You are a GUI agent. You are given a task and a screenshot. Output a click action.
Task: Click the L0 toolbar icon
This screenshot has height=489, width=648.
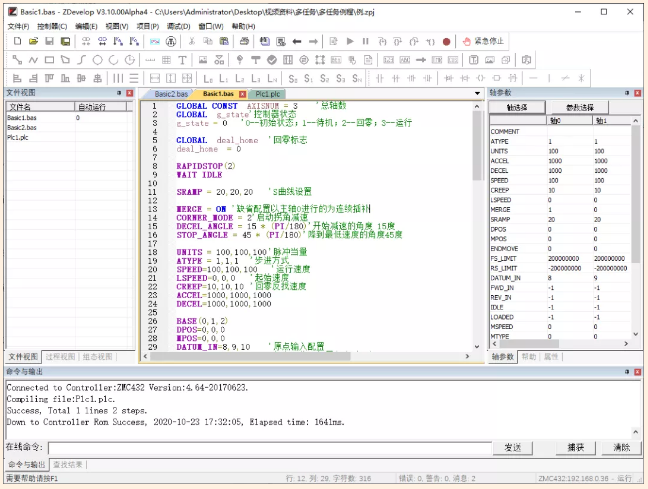[x=208, y=78]
